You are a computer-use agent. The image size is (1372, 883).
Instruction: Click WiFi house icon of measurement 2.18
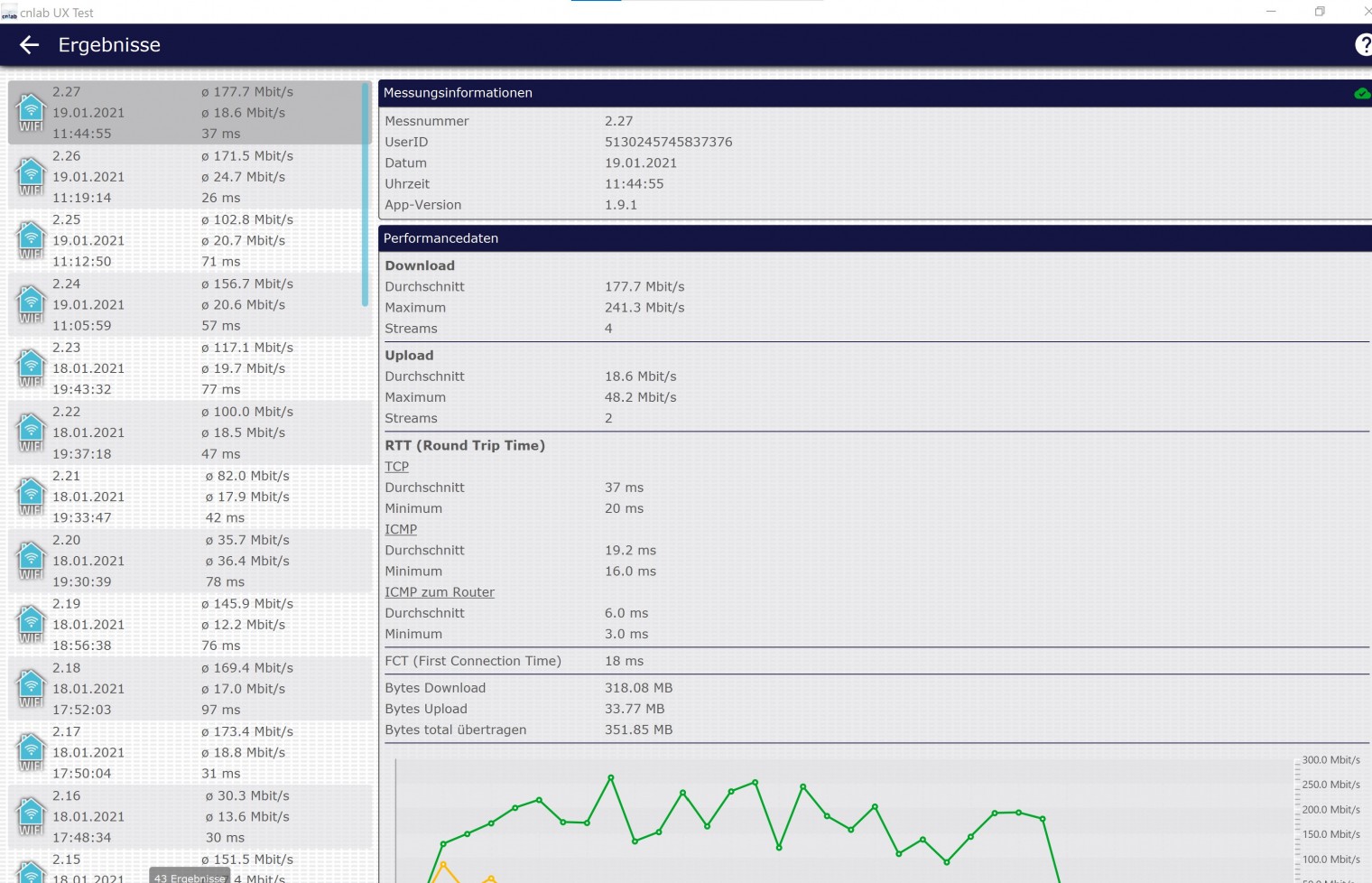click(x=32, y=689)
